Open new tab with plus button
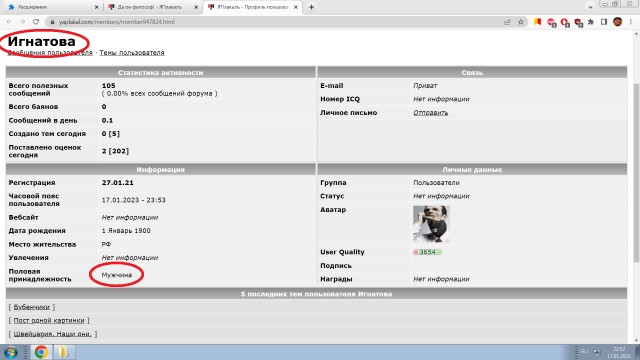 tap(311, 7)
